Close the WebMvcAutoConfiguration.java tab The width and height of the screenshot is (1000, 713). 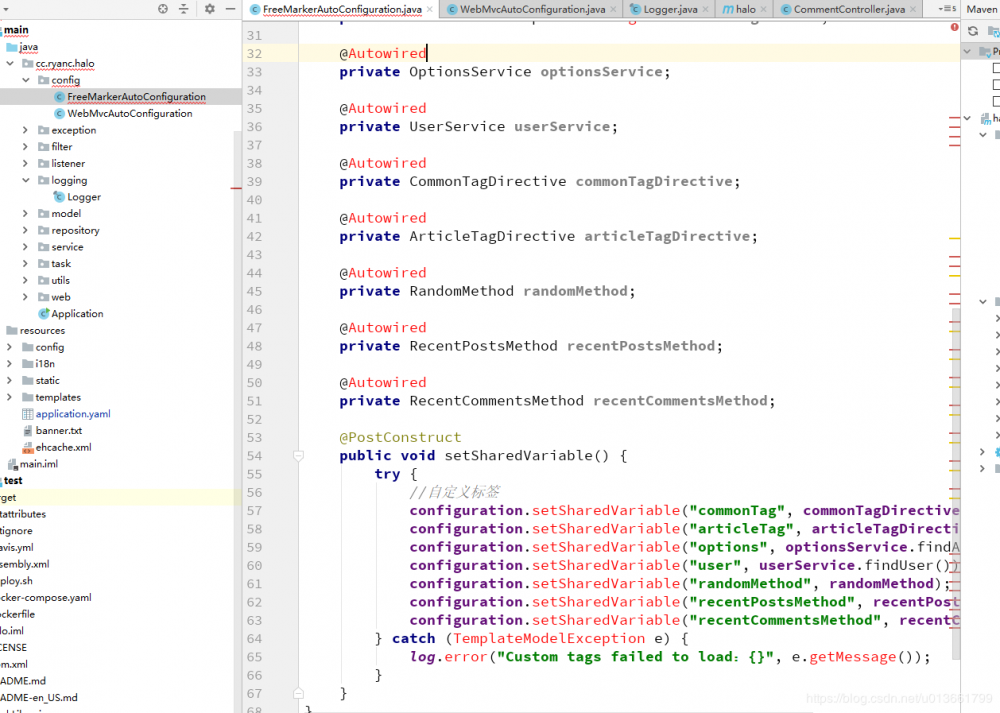pyautogui.click(x=614, y=10)
